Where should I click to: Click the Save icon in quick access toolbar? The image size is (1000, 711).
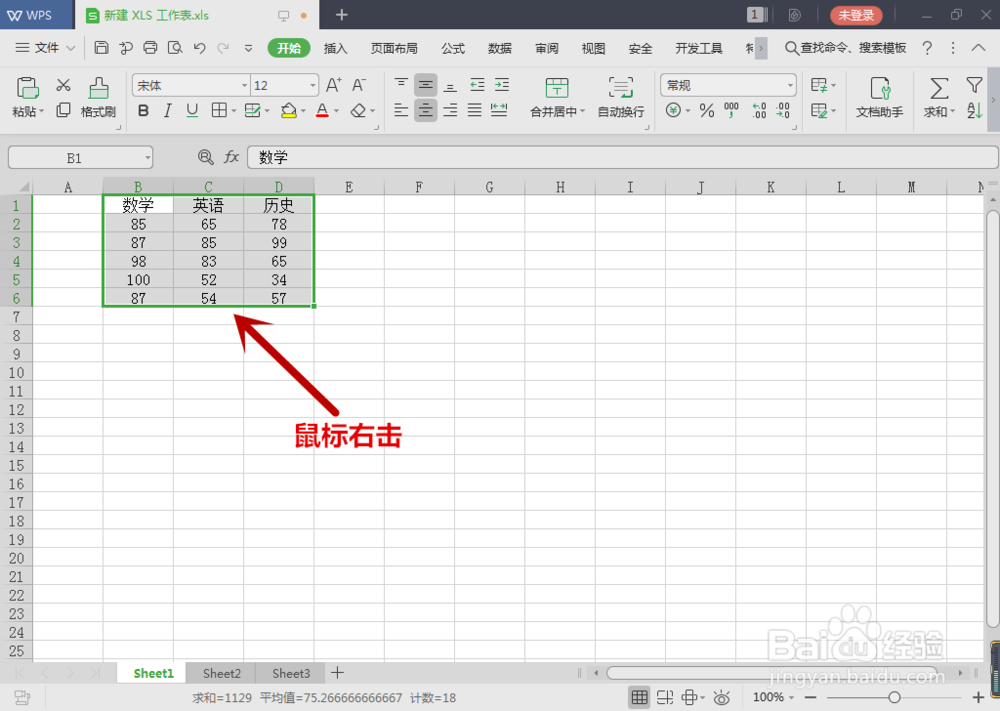click(x=101, y=47)
